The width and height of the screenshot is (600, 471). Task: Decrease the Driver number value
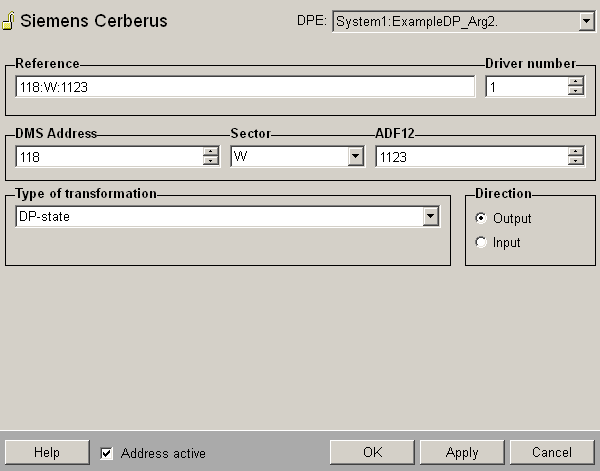576,91
